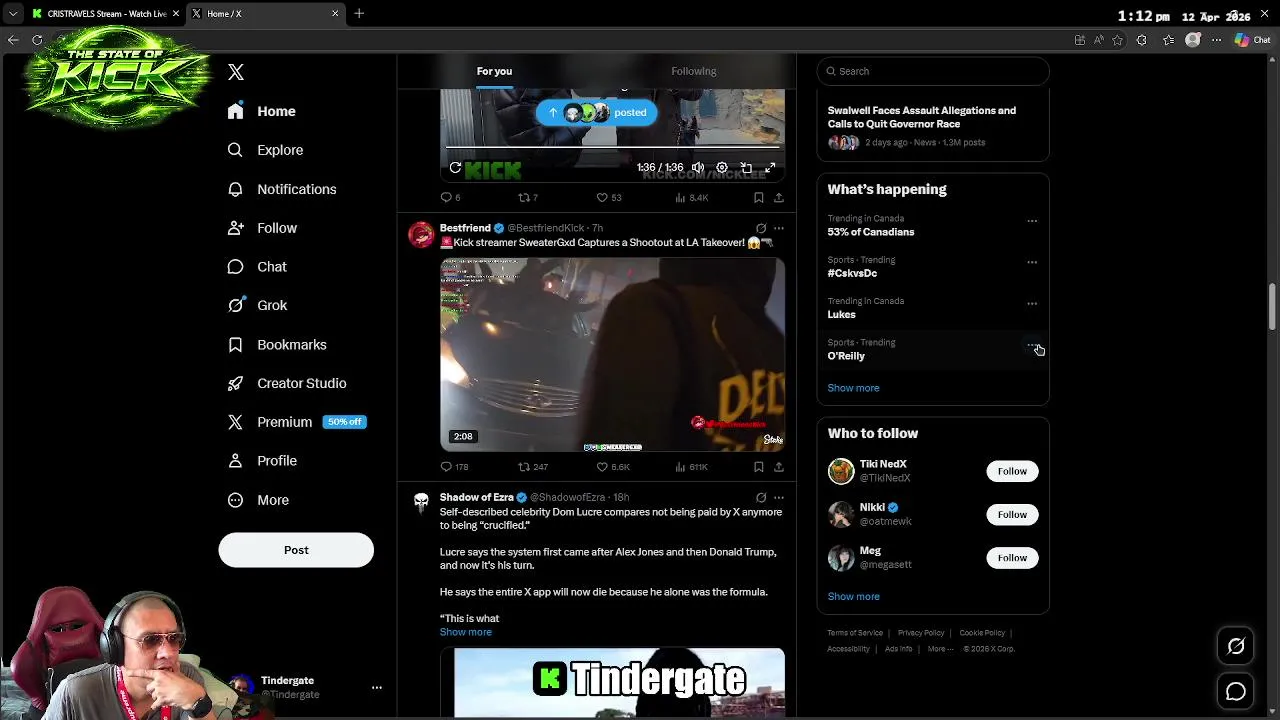Open options for O'Reilly trend
Viewport: 1280px width, 720px height.
point(1032,345)
